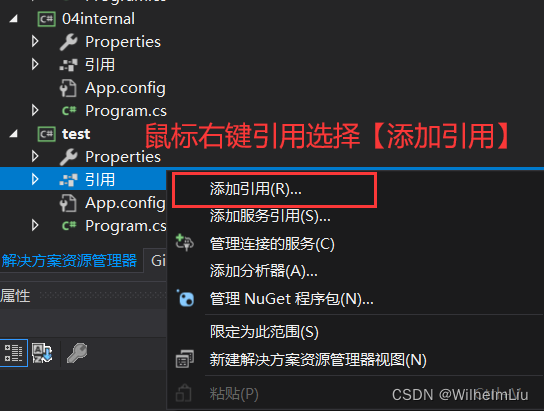Screen dimensions: 544x411
Task: Choose 添加引用(R)... from context menu
Action: 256,189
